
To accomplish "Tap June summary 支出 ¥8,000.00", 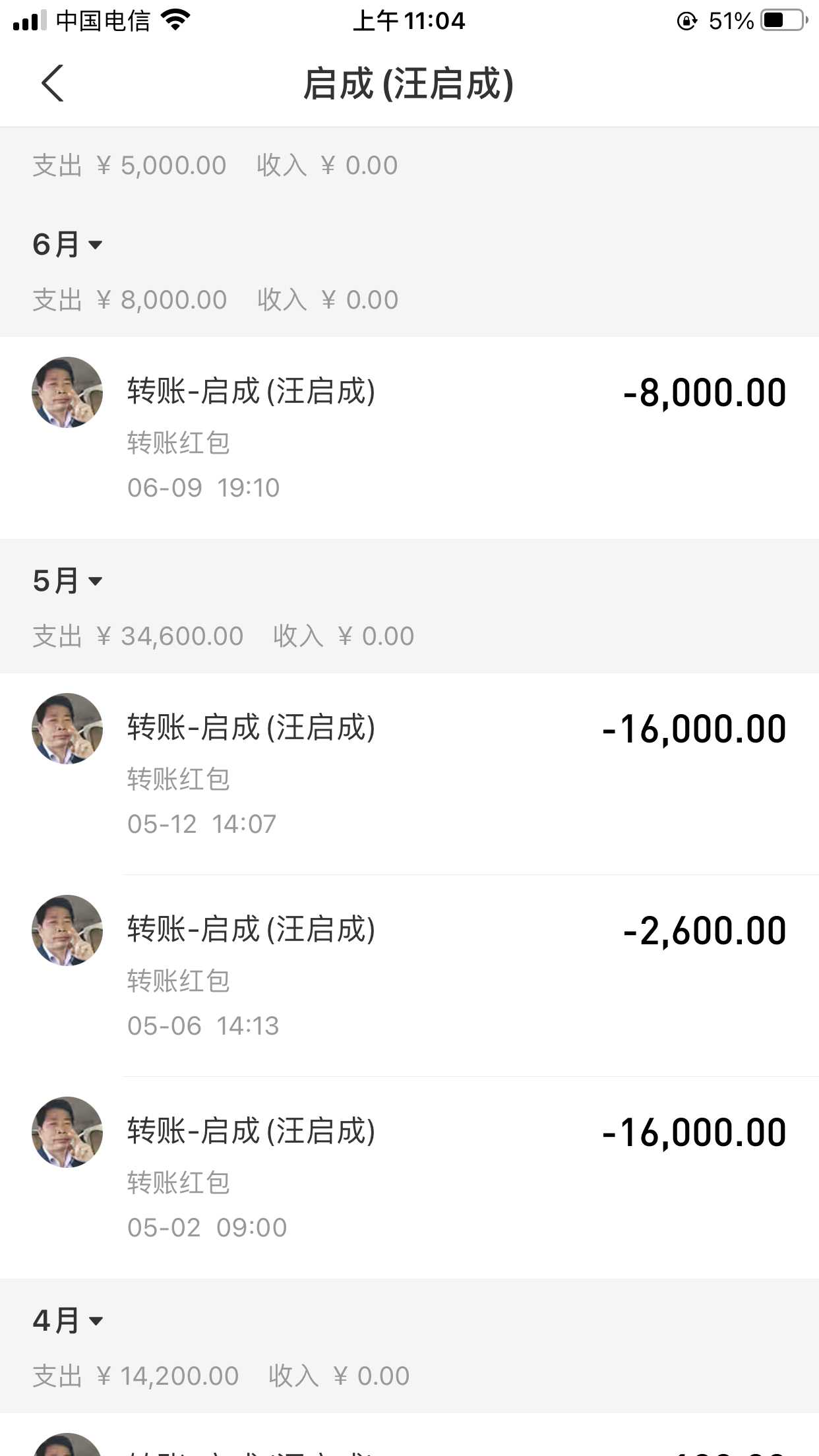I will 130,300.
